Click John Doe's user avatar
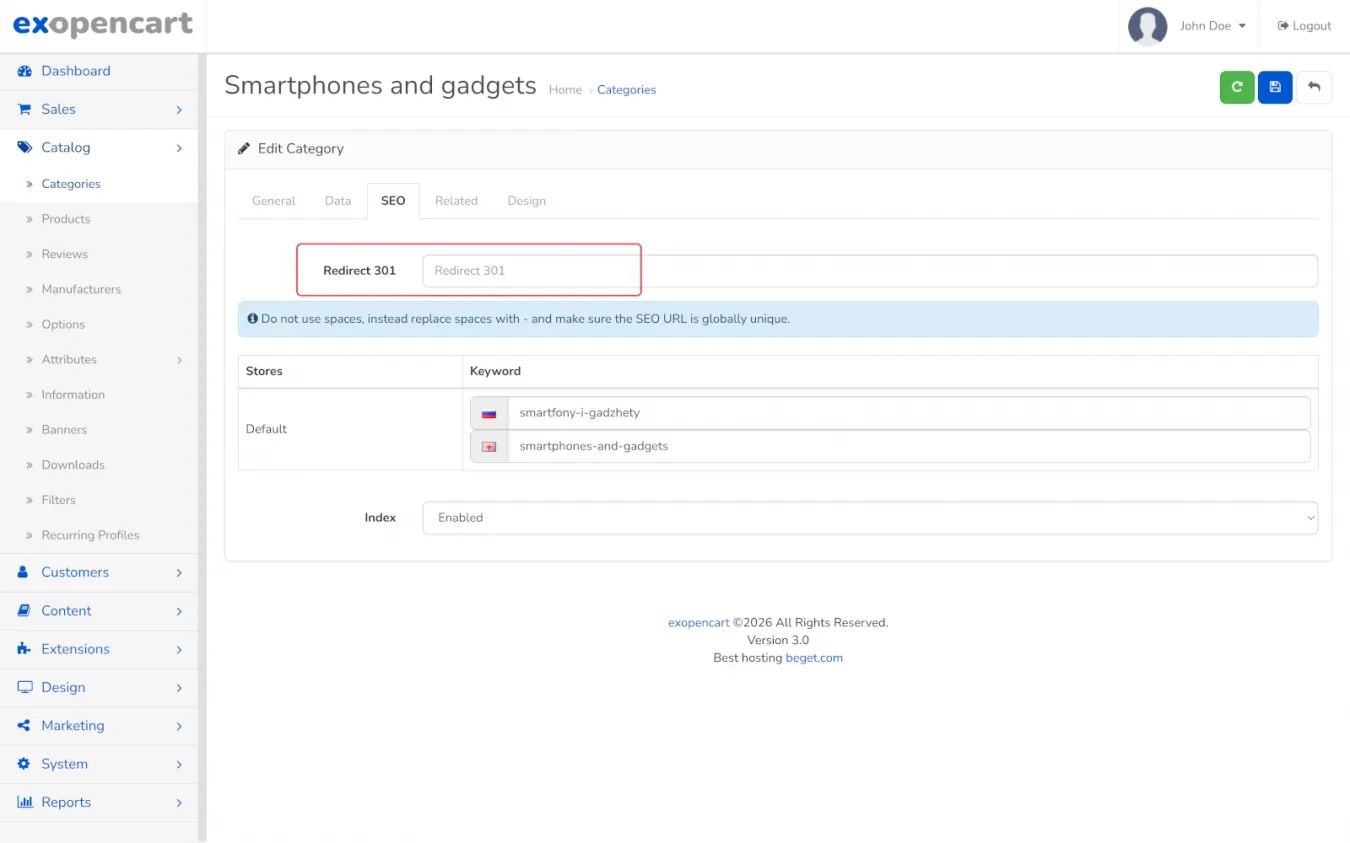 (1147, 26)
